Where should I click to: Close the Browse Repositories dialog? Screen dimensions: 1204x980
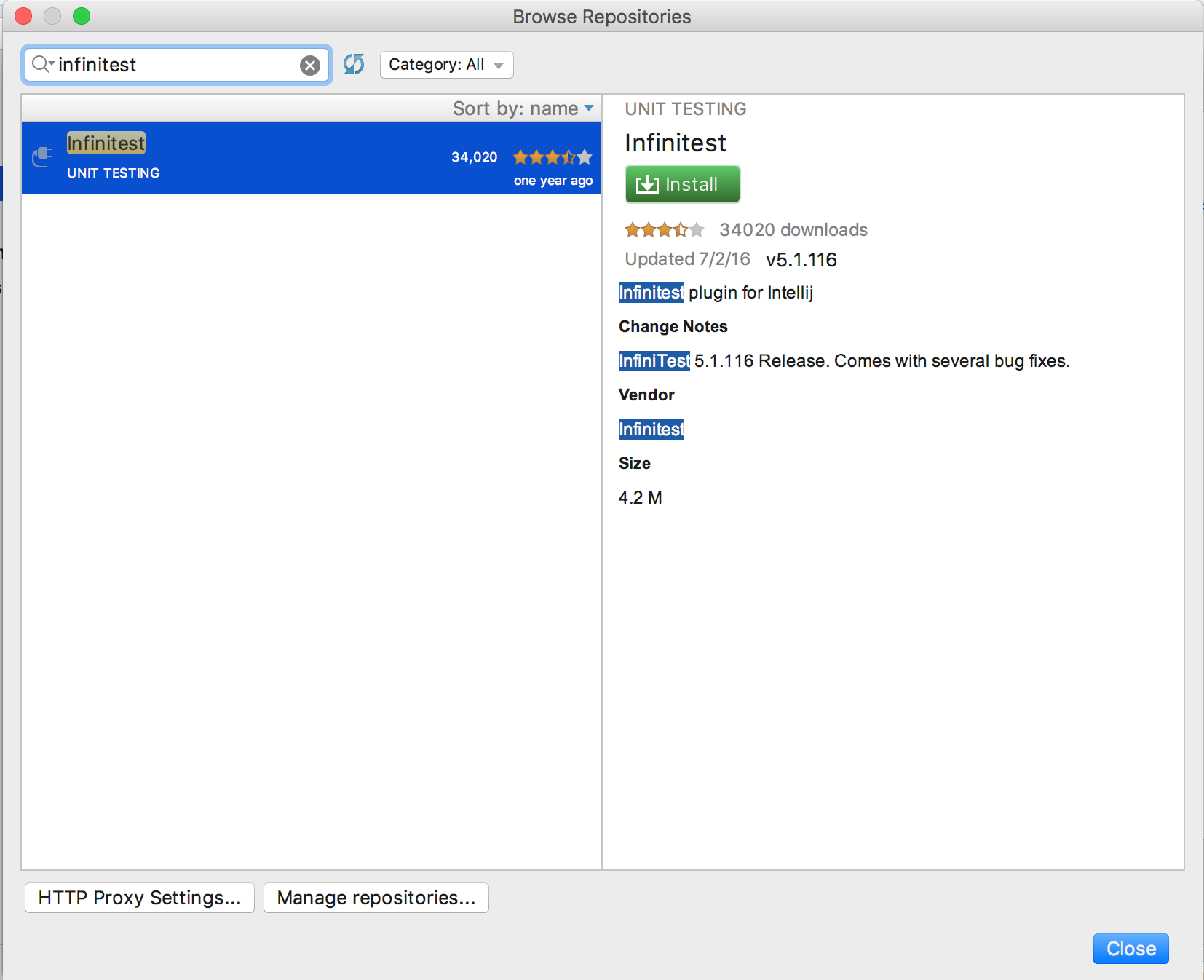[1130, 949]
